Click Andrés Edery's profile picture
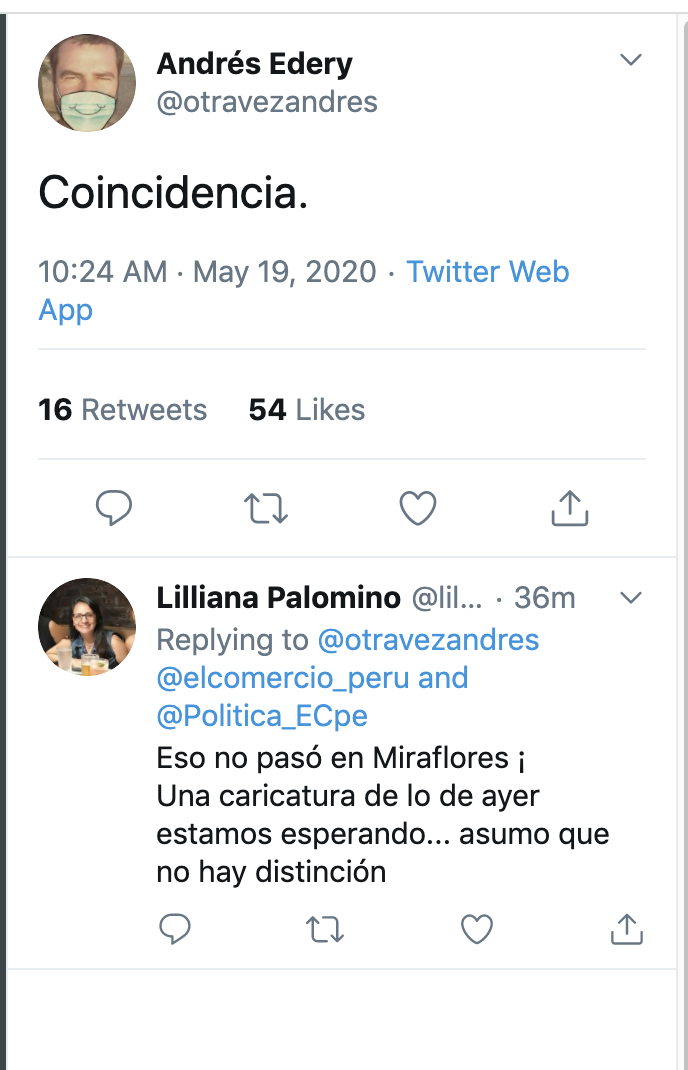The width and height of the screenshot is (688, 1070). 87,83
